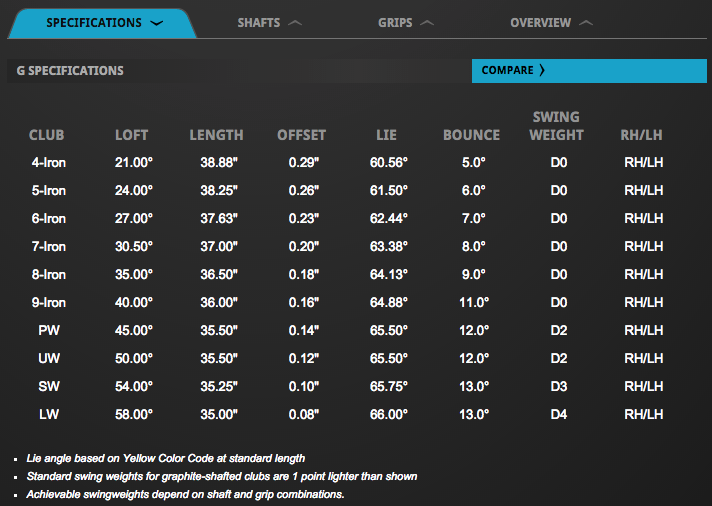Image resolution: width=712 pixels, height=506 pixels.
Task: Select the 4-Iron row label
Action: point(47,162)
